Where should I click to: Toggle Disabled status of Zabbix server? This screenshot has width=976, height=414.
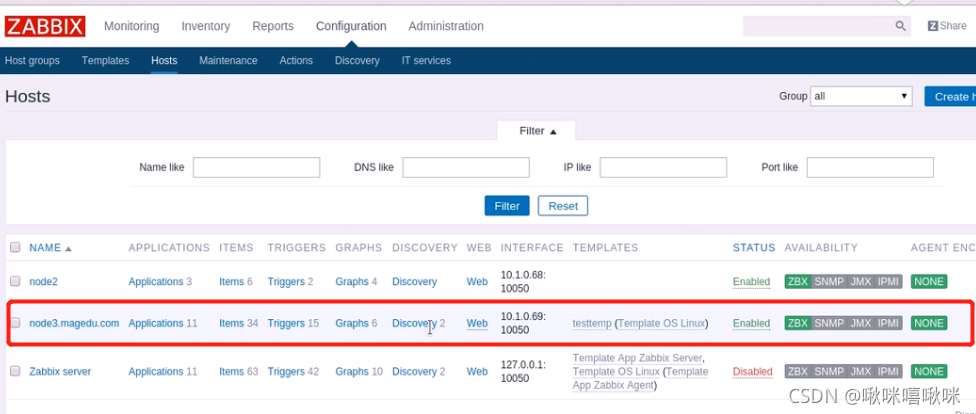coord(753,372)
